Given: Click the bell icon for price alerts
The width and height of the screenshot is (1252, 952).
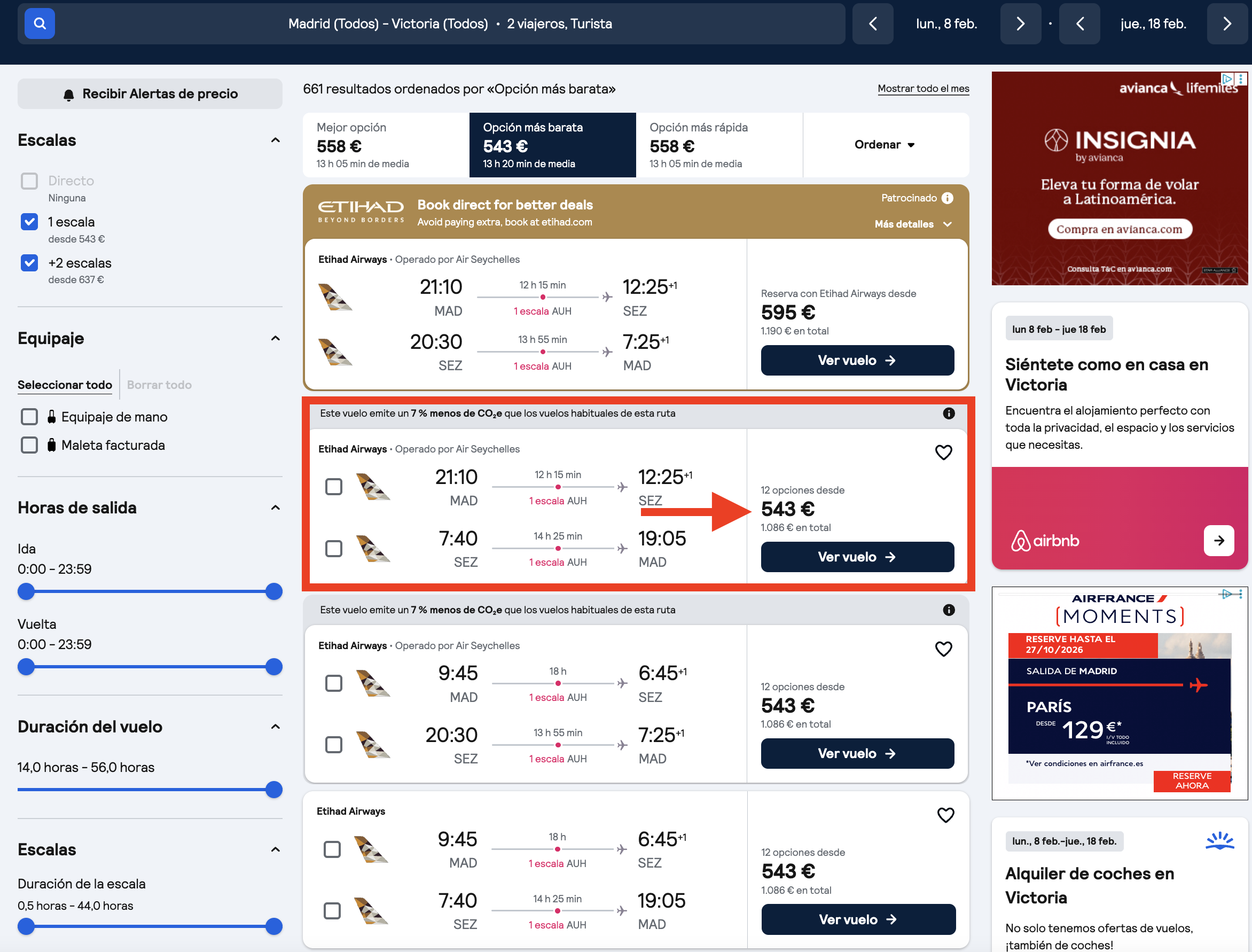Looking at the screenshot, I should tap(68, 95).
